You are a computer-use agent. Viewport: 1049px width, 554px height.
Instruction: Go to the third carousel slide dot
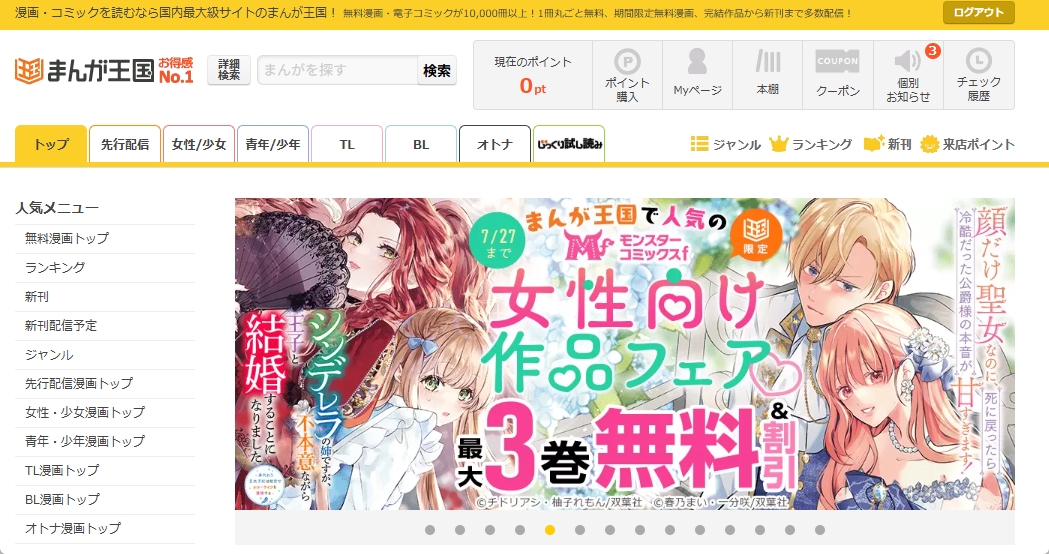coord(490,530)
